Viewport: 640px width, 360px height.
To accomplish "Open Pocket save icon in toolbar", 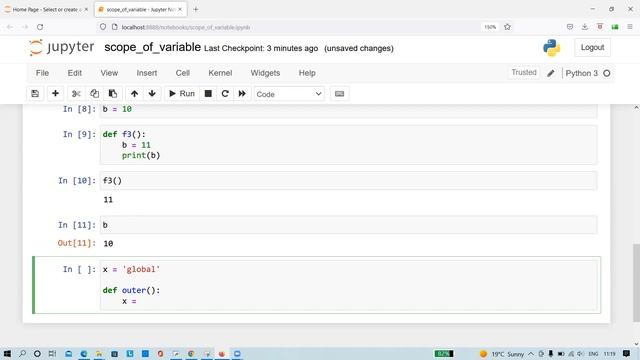I will 570,27.
